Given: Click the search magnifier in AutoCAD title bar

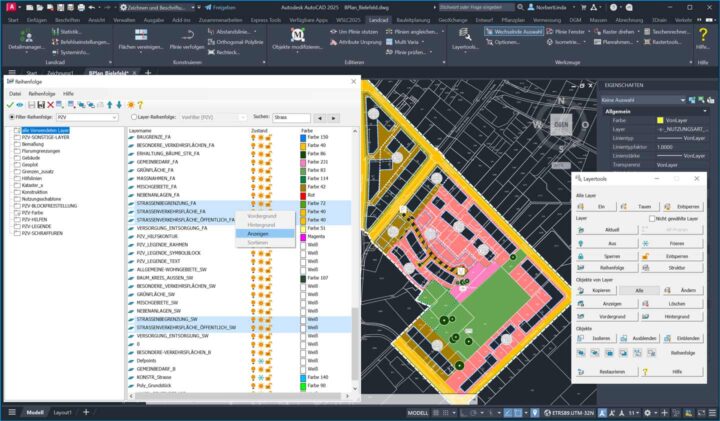Looking at the screenshot, I should 520,7.
